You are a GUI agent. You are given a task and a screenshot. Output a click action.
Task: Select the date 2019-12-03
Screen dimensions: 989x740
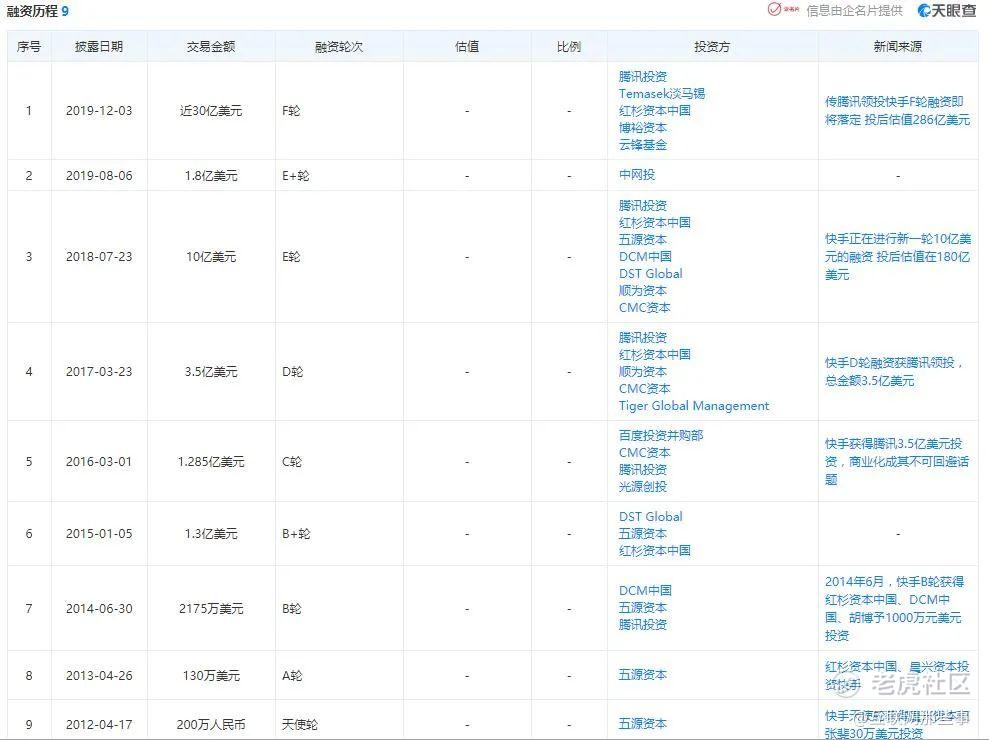(x=99, y=110)
